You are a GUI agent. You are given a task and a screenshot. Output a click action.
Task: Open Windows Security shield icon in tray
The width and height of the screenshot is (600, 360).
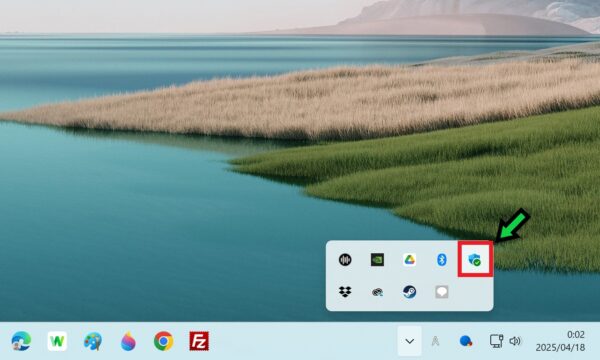(x=475, y=260)
